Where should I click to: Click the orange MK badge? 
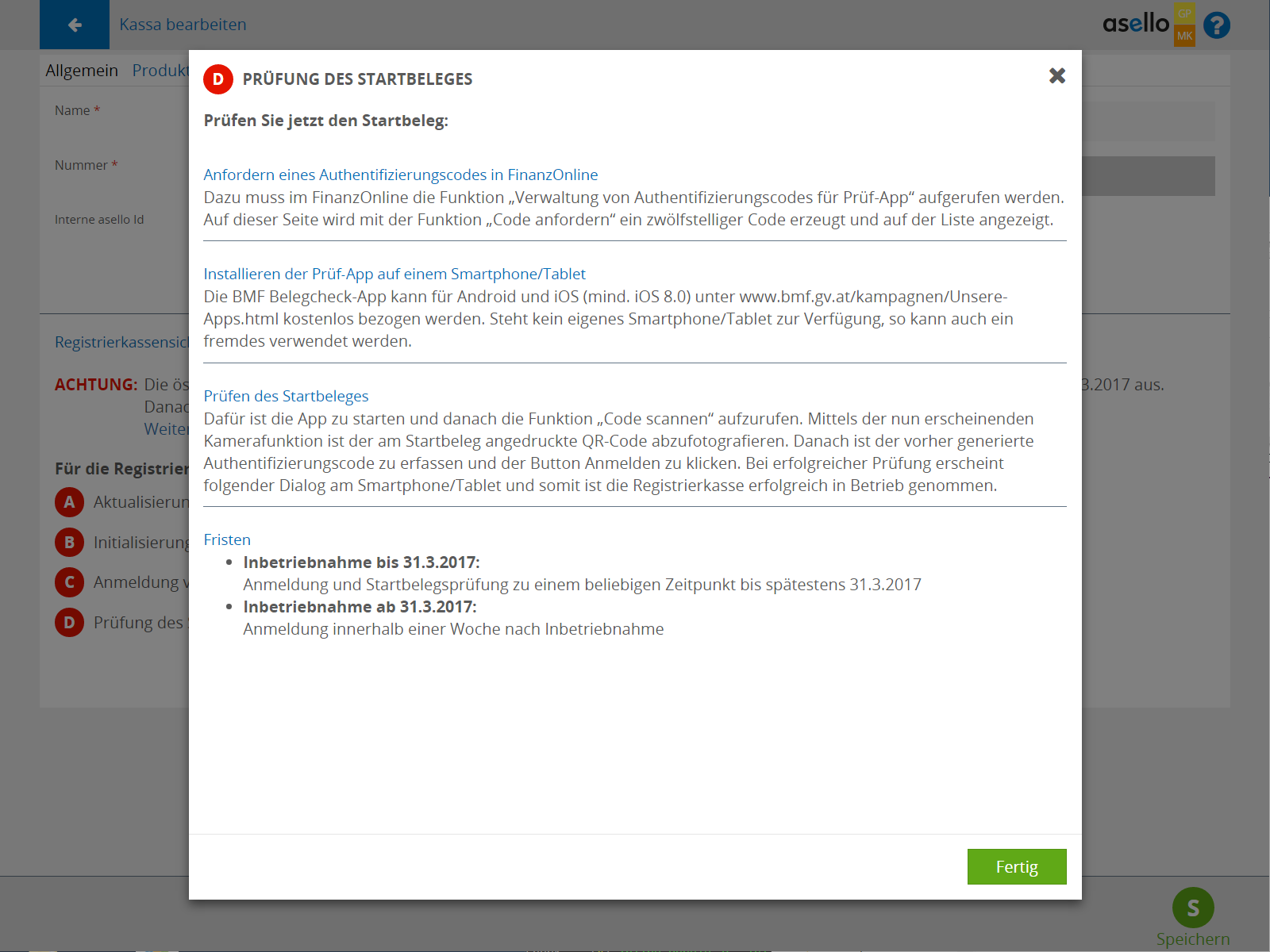pos(1184,36)
